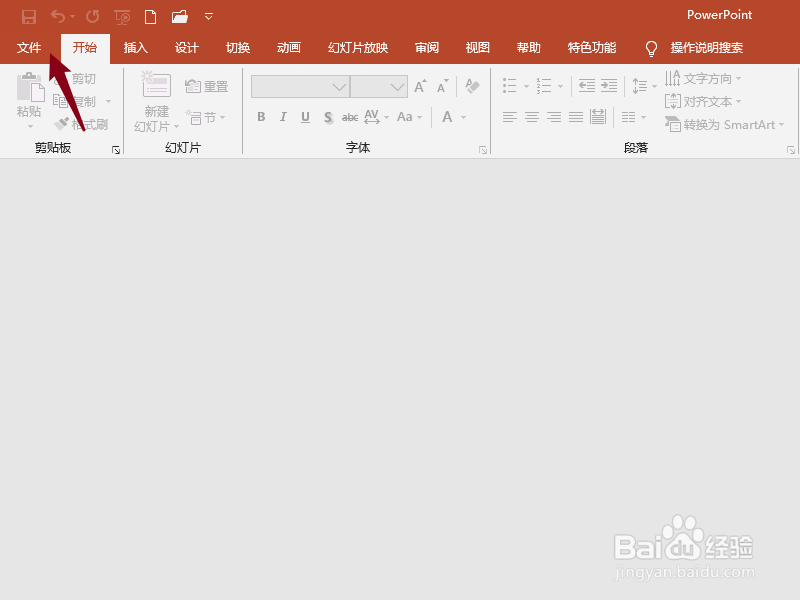The width and height of the screenshot is (800, 600).
Task: Justify text alignment
Action: [576, 117]
